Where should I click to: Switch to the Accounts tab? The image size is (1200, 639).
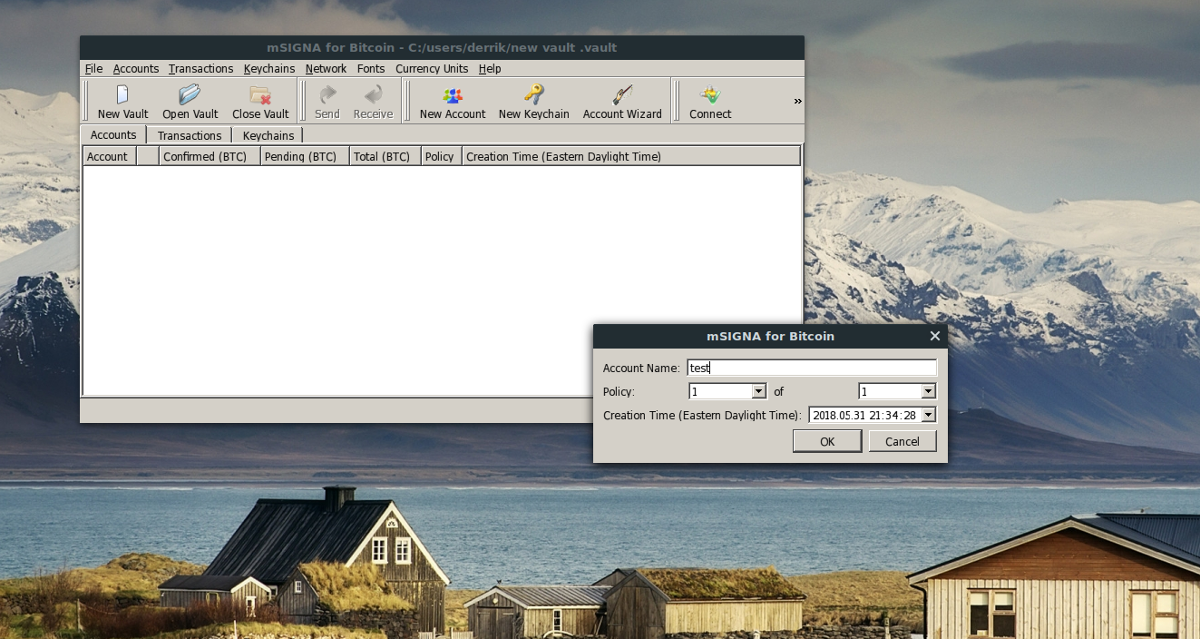[x=113, y=135]
